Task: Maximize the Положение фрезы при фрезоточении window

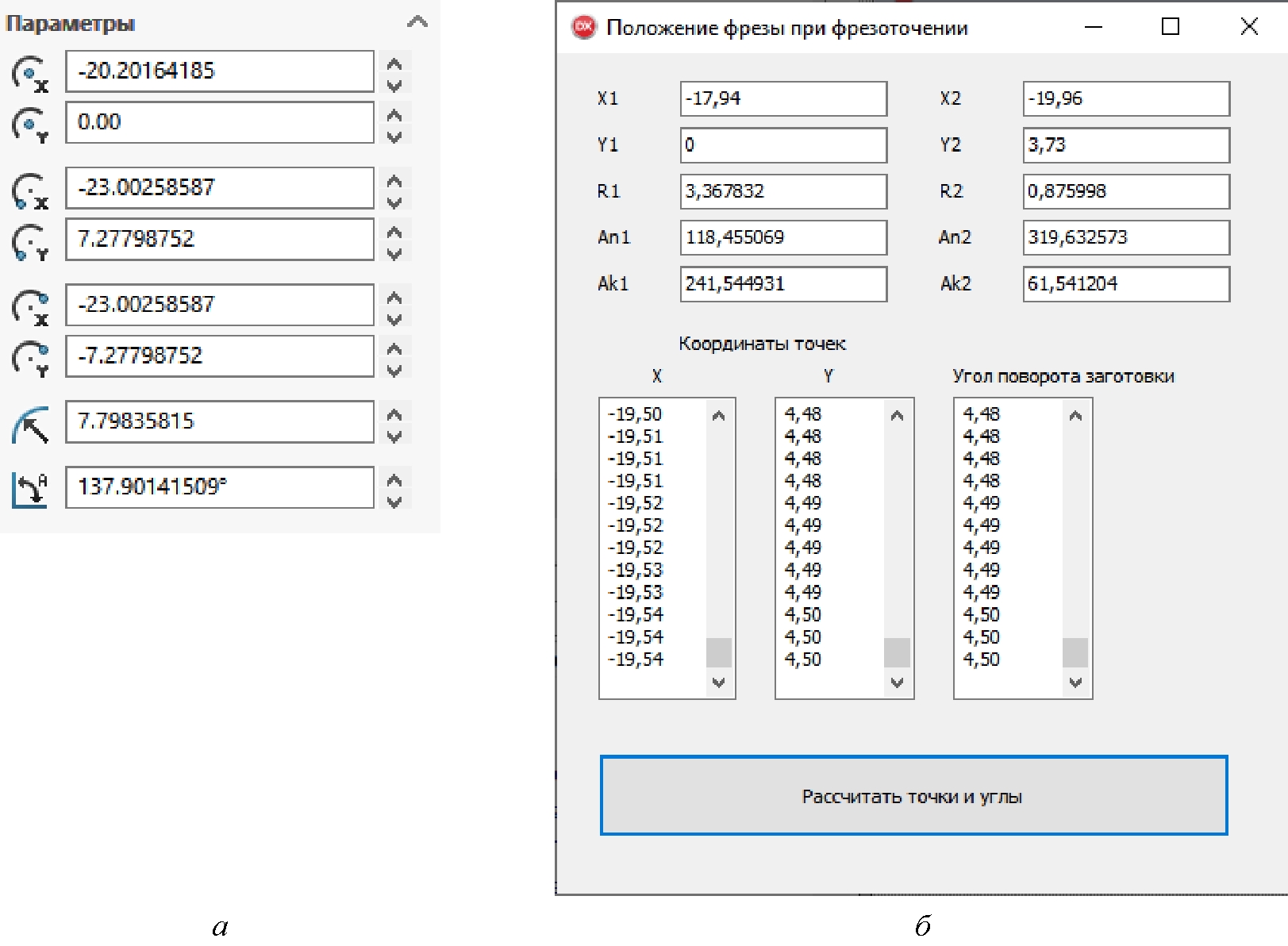Action: (1170, 27)
